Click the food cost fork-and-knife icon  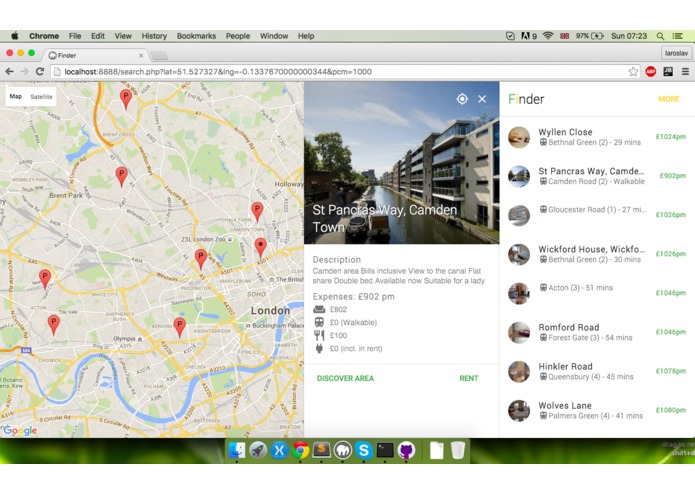coord(319,335)
